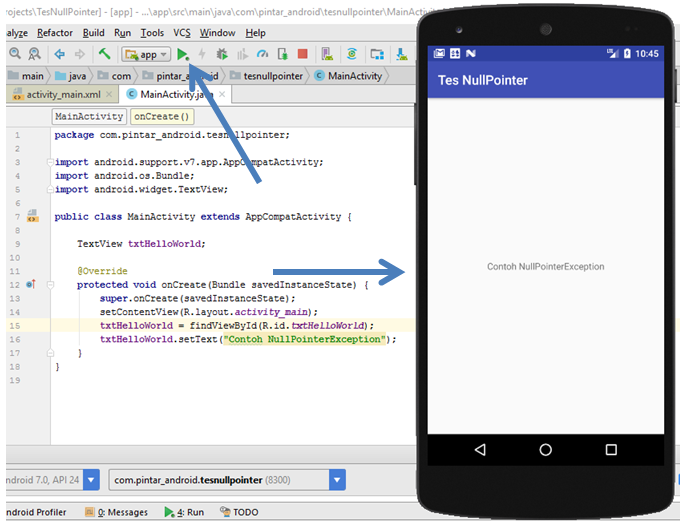This screenshot has width=680, height=527.
Task: Navigate forward with the gray right arrow
Action: (80, 54)
